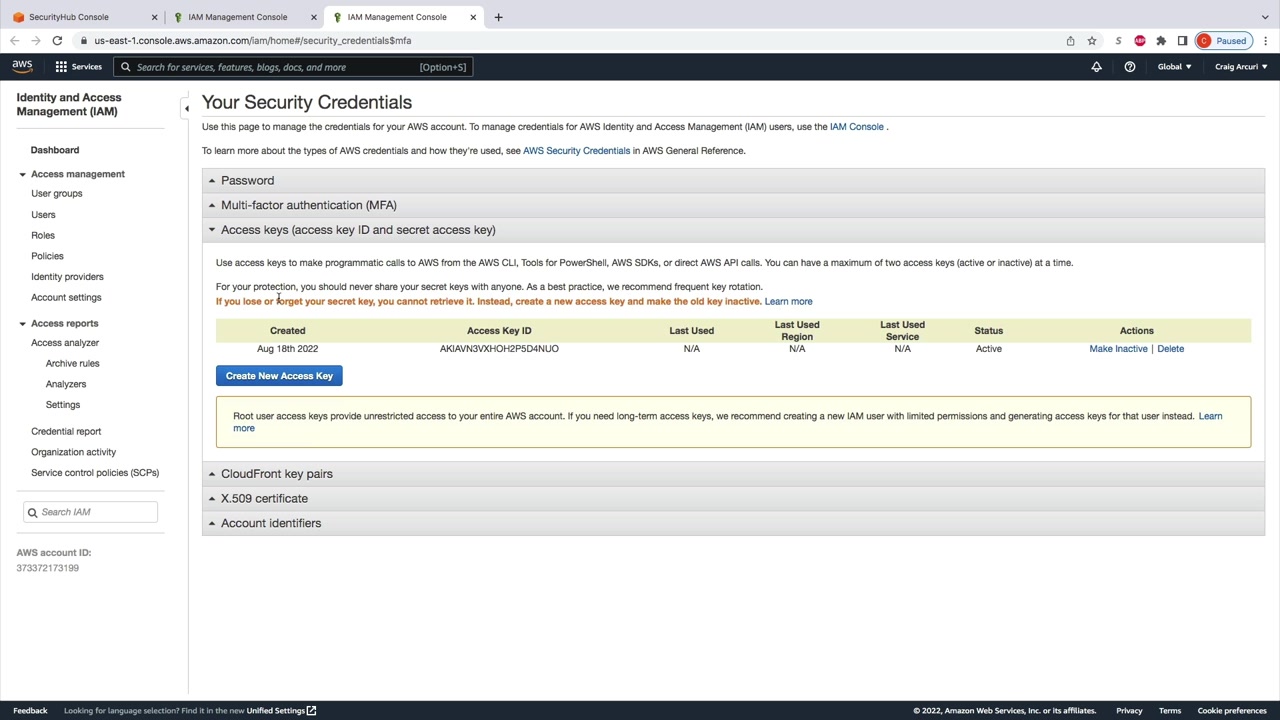Image resolution: width=1280 pixels, height=720 pixels.
Task: Collapse the Access reports sidebar group
Action: 22,324
